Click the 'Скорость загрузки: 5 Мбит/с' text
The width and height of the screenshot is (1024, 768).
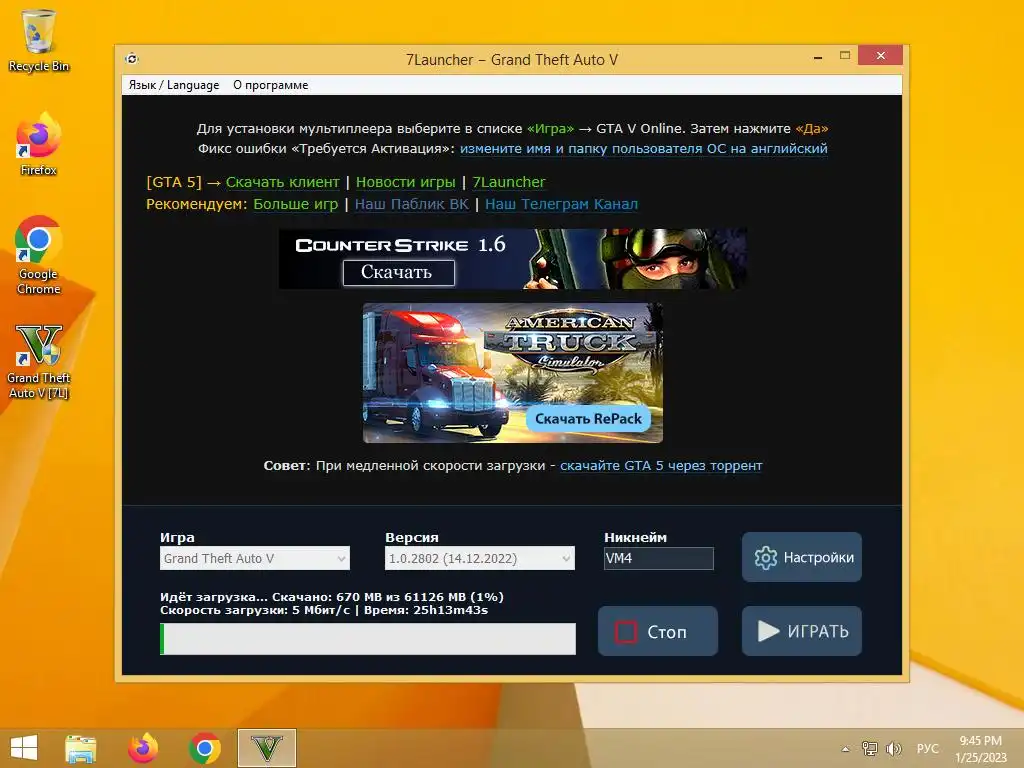[255, 611]
